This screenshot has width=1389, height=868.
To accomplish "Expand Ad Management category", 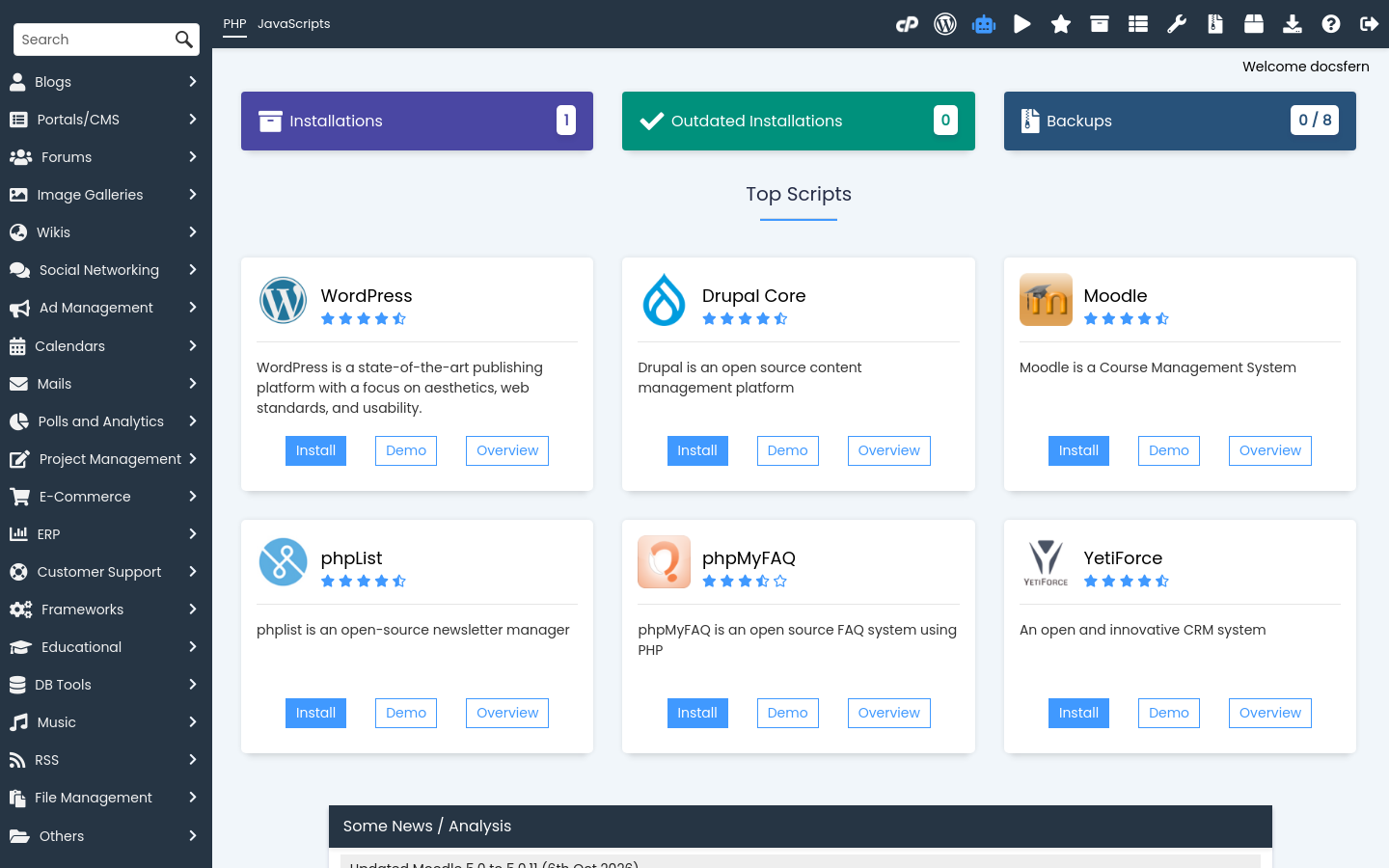I will [x=193, y=308].
